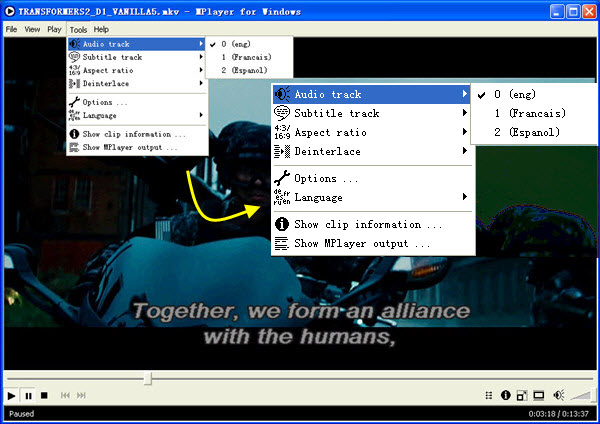Viewport: 600px width, 424px height.
Task: Switch to 1 (Francais) in original audio submenu
Action: click(x=249, y=57)
